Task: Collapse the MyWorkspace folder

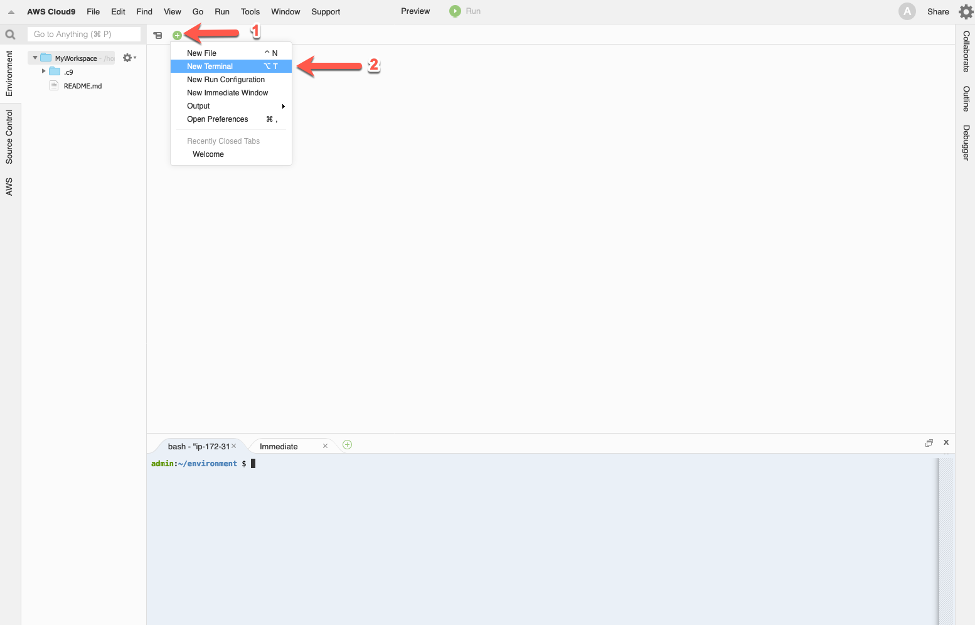Action: point(35,58)
